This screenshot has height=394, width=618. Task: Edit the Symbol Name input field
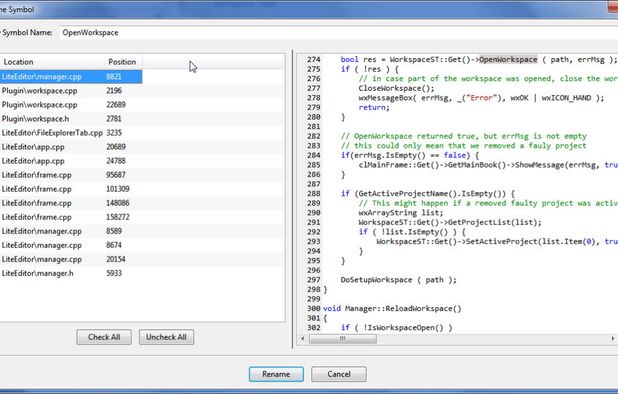338,33
